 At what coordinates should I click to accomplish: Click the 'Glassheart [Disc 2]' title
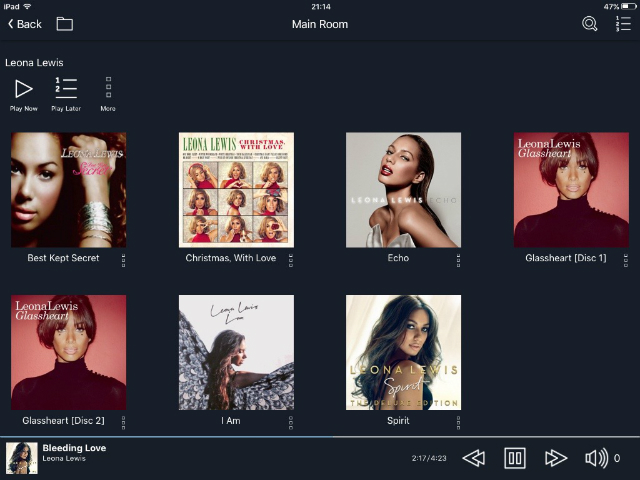pos(63,420)
